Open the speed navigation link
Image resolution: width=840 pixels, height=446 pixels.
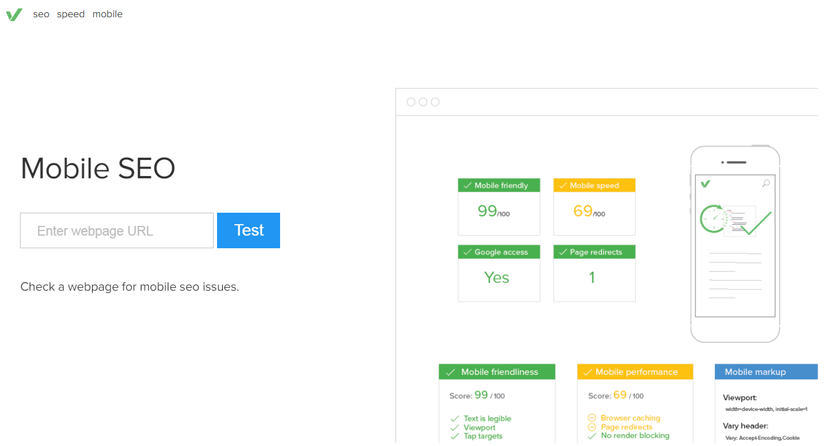pyautogui.click(x=71, y=14)
